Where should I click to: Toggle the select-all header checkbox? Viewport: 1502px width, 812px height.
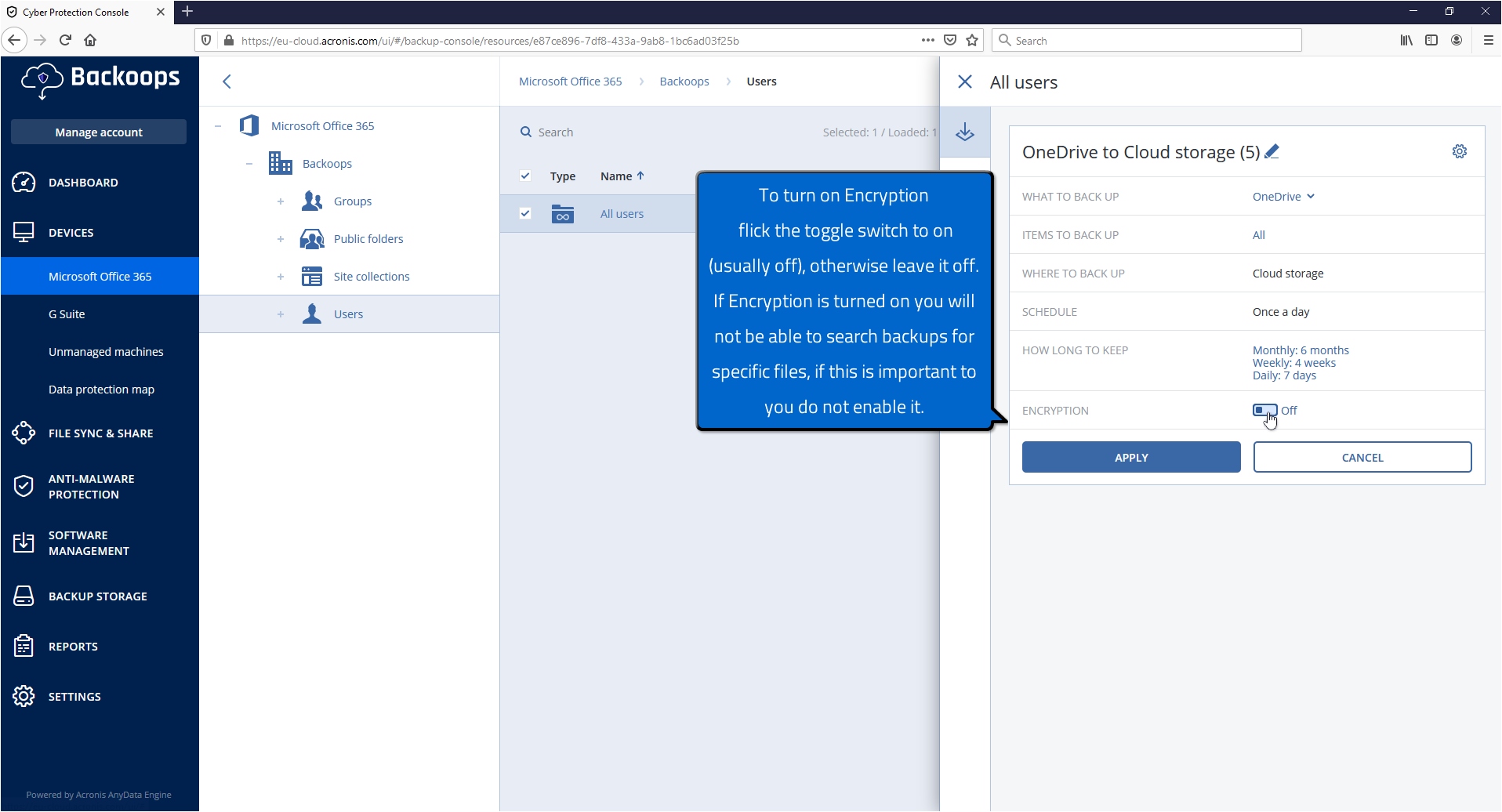pyautogui.click(x=525, y=176)
